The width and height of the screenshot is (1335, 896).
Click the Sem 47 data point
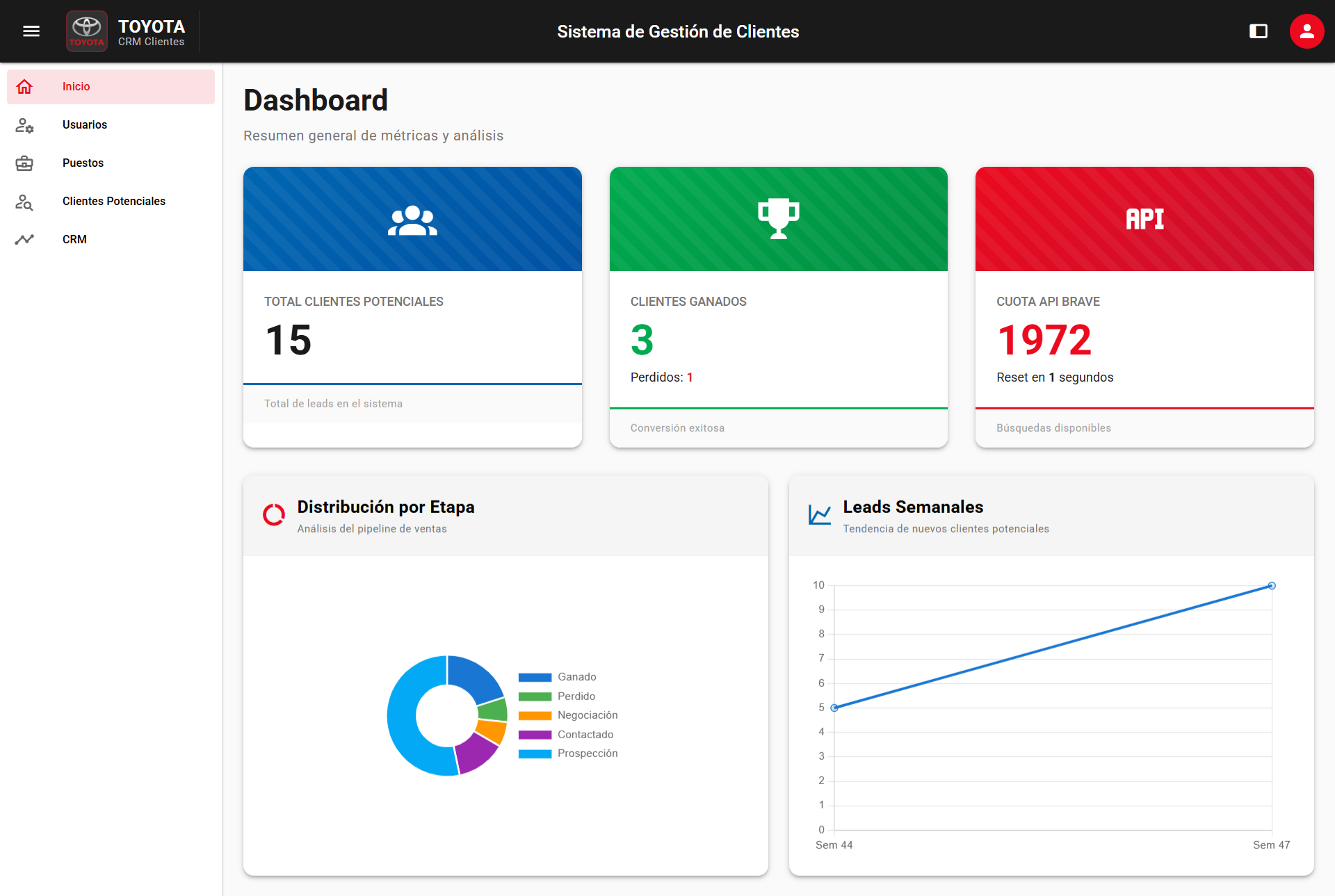pyautogui.click(x=1271, y=586)
